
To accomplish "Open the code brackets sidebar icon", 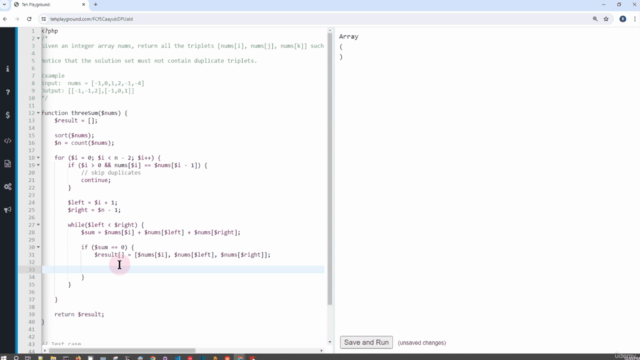I will 8,141.
